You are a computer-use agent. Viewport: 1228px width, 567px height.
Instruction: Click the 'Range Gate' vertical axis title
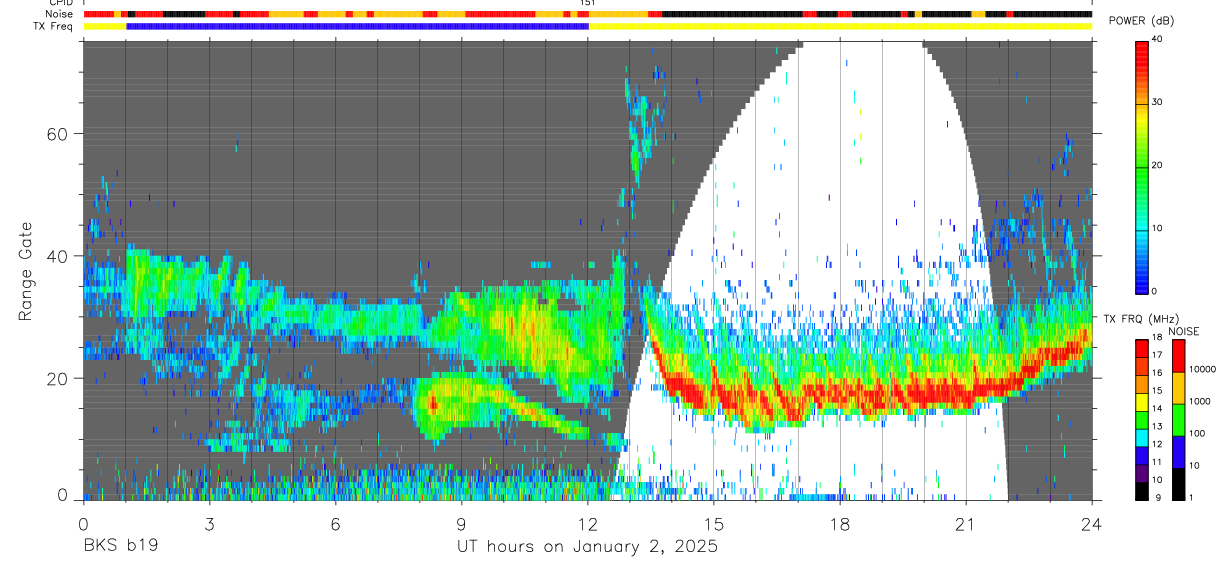coord(25,271)
